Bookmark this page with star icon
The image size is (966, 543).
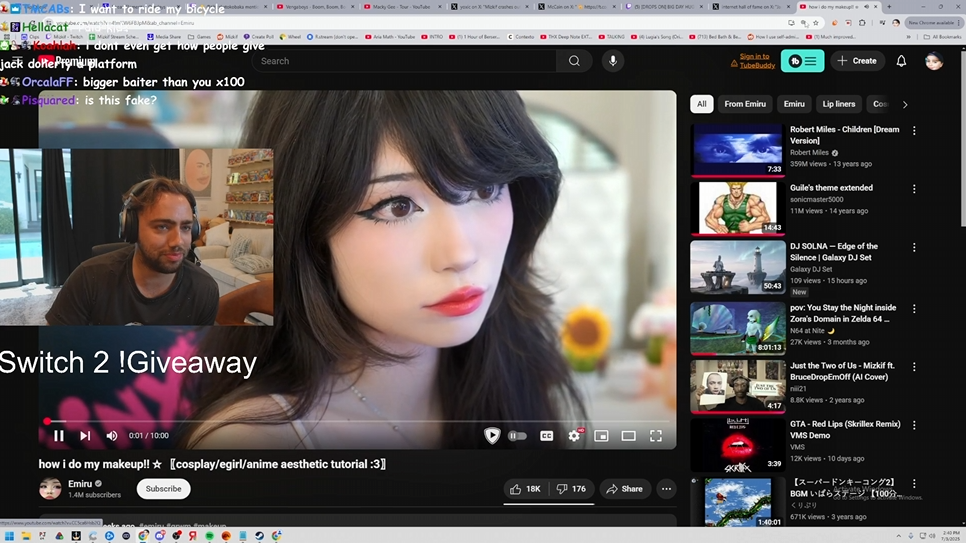click(x=816, y=23)
